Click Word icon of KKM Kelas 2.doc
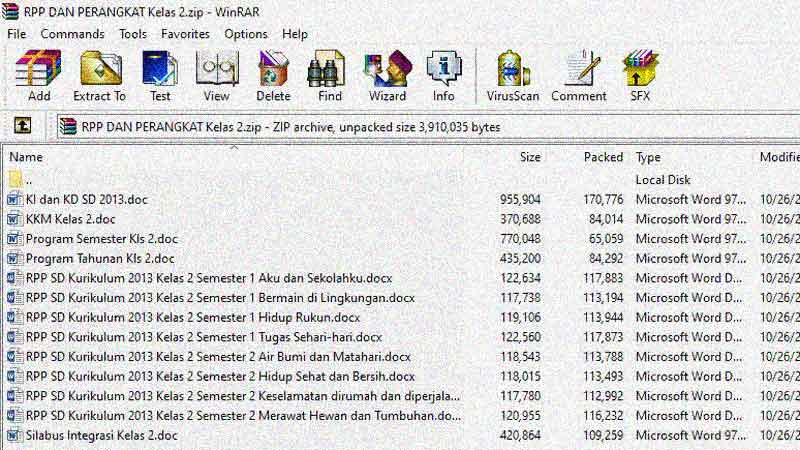This screenshot has height=450, width=800. 15,219
